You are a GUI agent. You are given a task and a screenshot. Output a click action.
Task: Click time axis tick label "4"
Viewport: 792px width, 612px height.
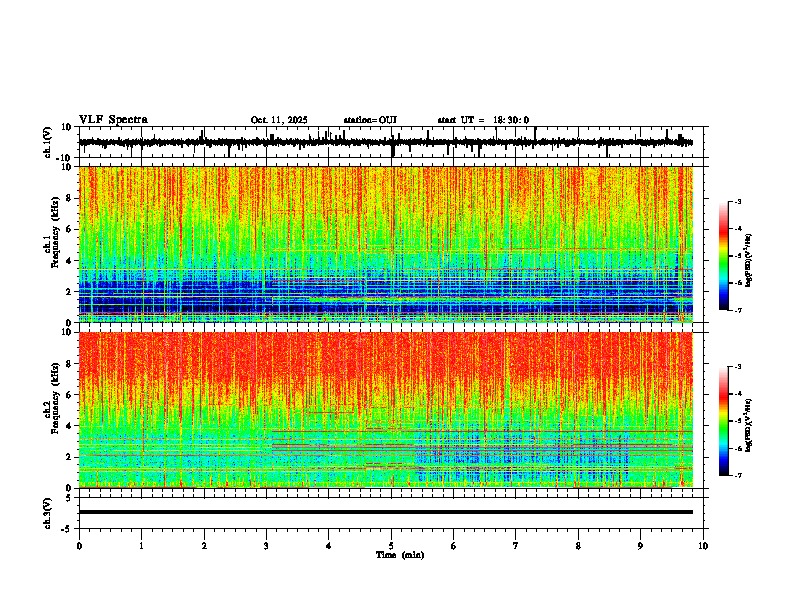(328, 546)
